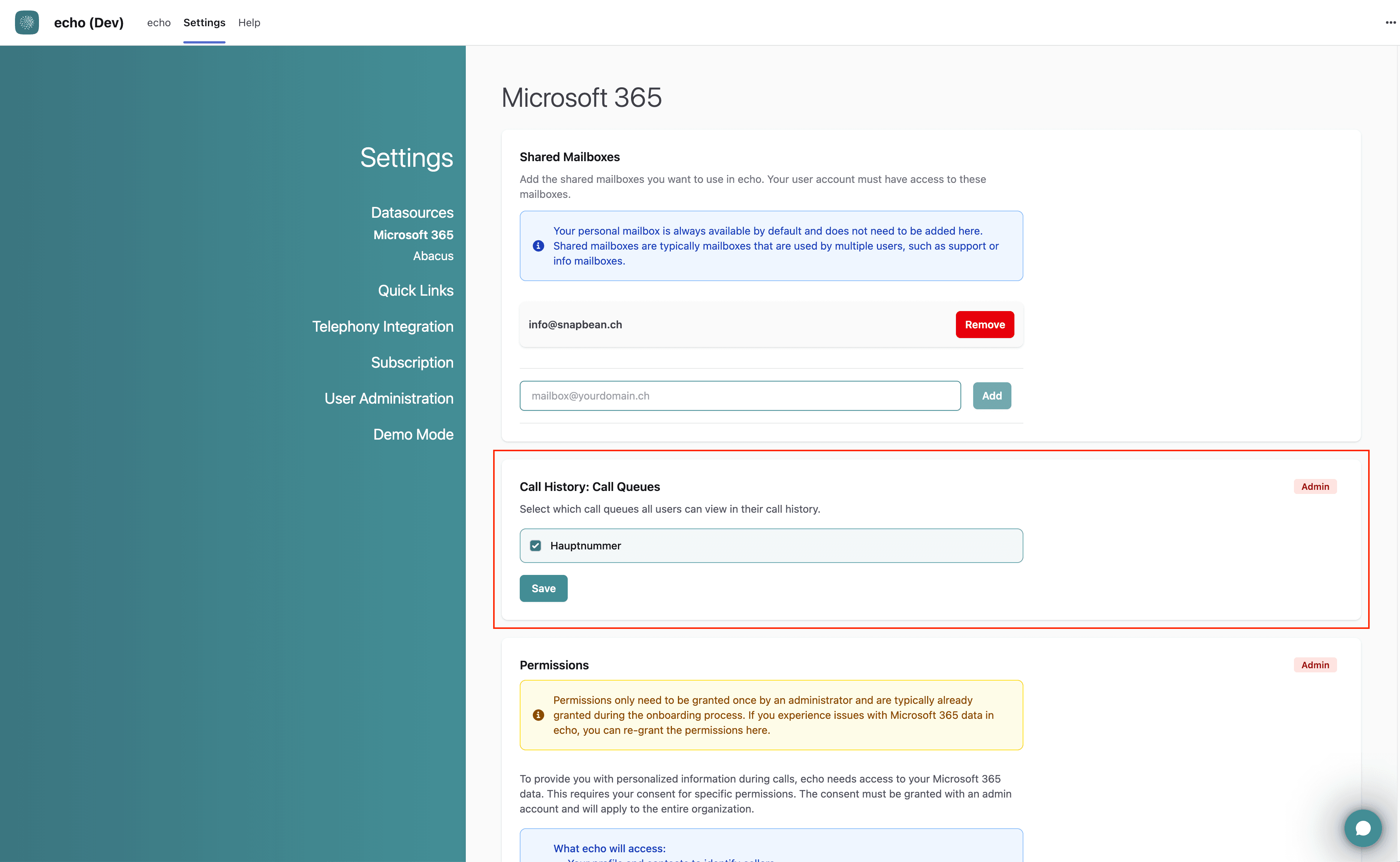The width and height of the screenshot is (1400, 862).
Task: Open Demo Mode settings
Action: tap(413, 434)
